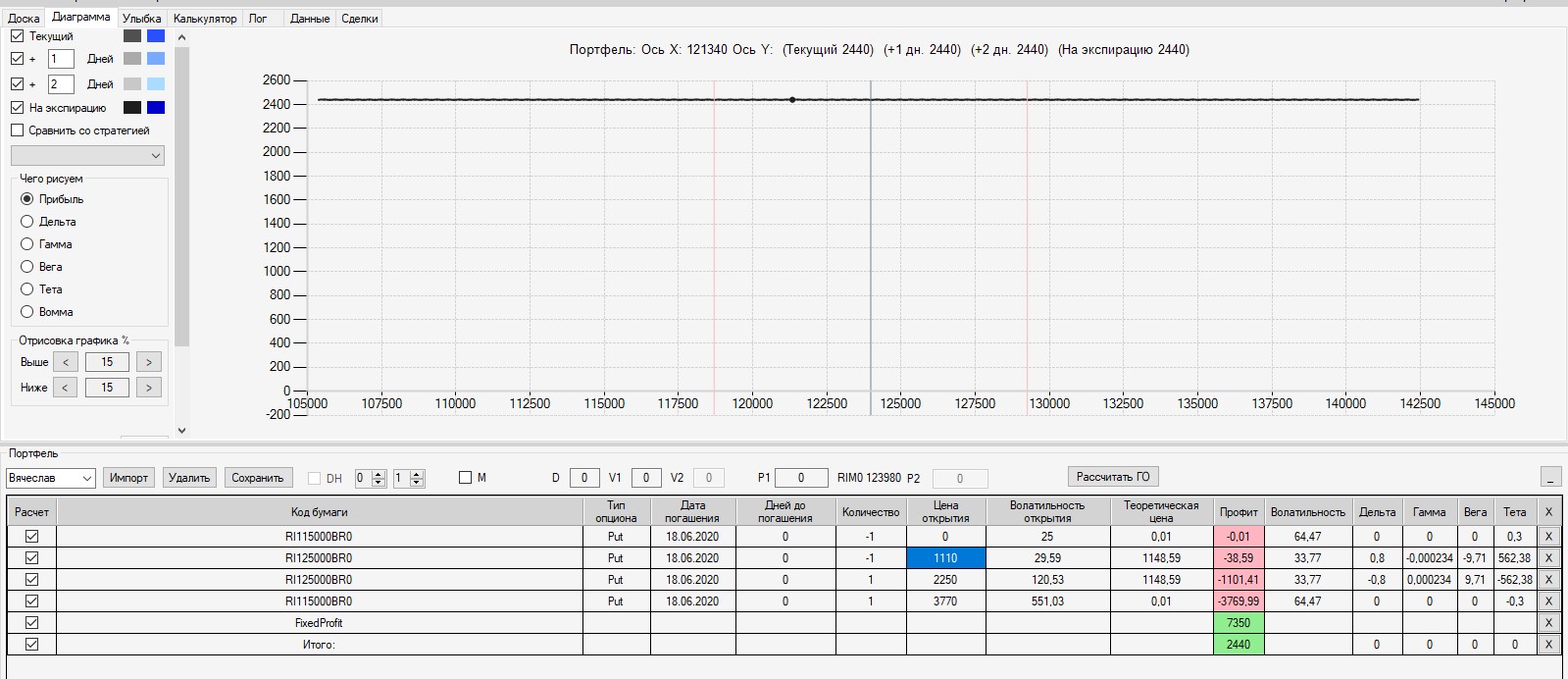Click the left panel scroll down arrow
Viewport: 1568px width, 679px height.
pos(181,430)
